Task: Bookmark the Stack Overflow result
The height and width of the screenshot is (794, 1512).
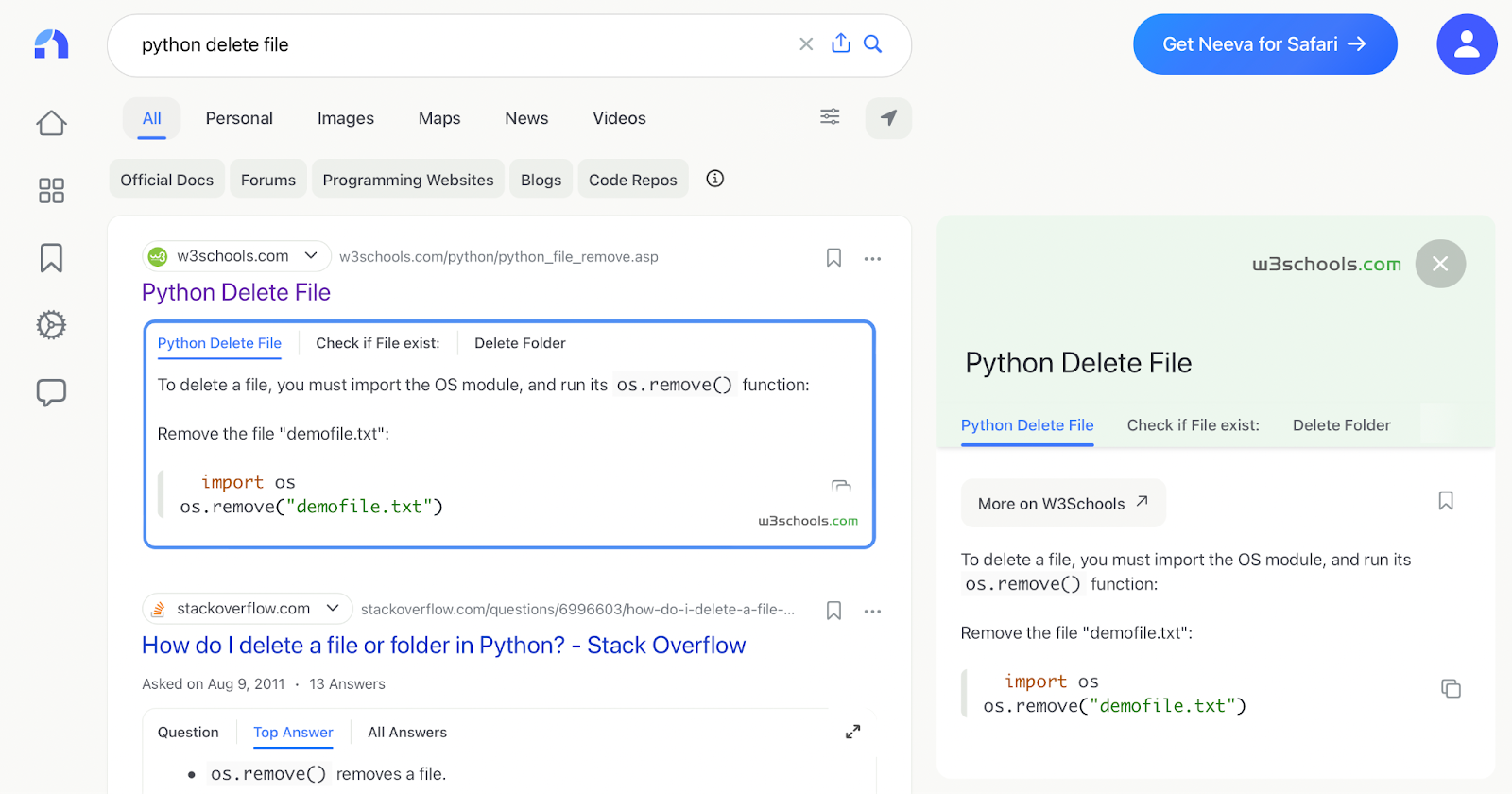Action: tap(833, 611)
